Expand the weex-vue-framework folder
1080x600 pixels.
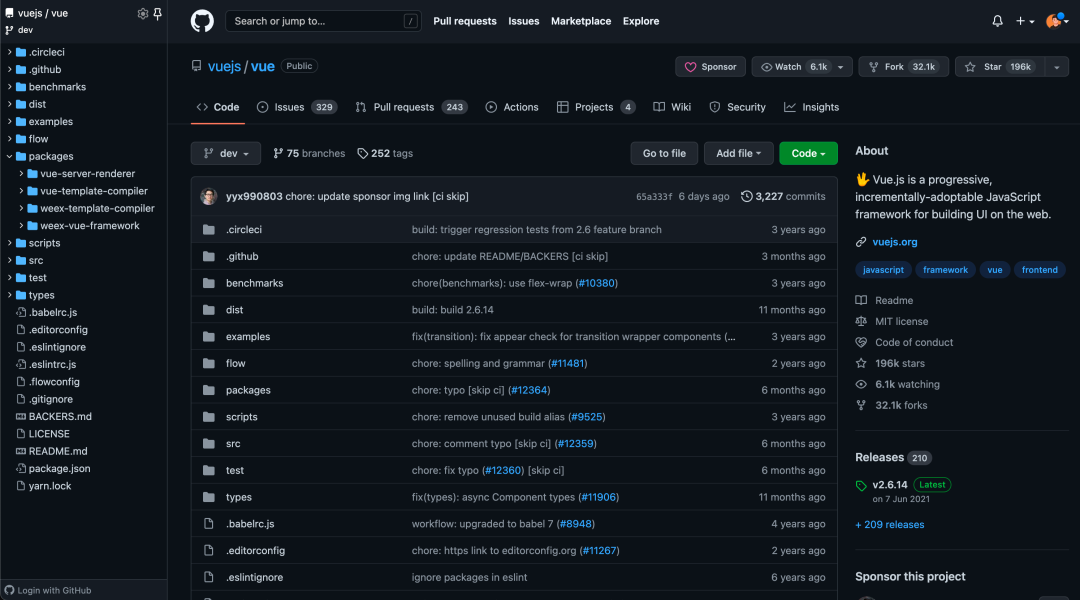pyautogui.click(x=21, y=226)
